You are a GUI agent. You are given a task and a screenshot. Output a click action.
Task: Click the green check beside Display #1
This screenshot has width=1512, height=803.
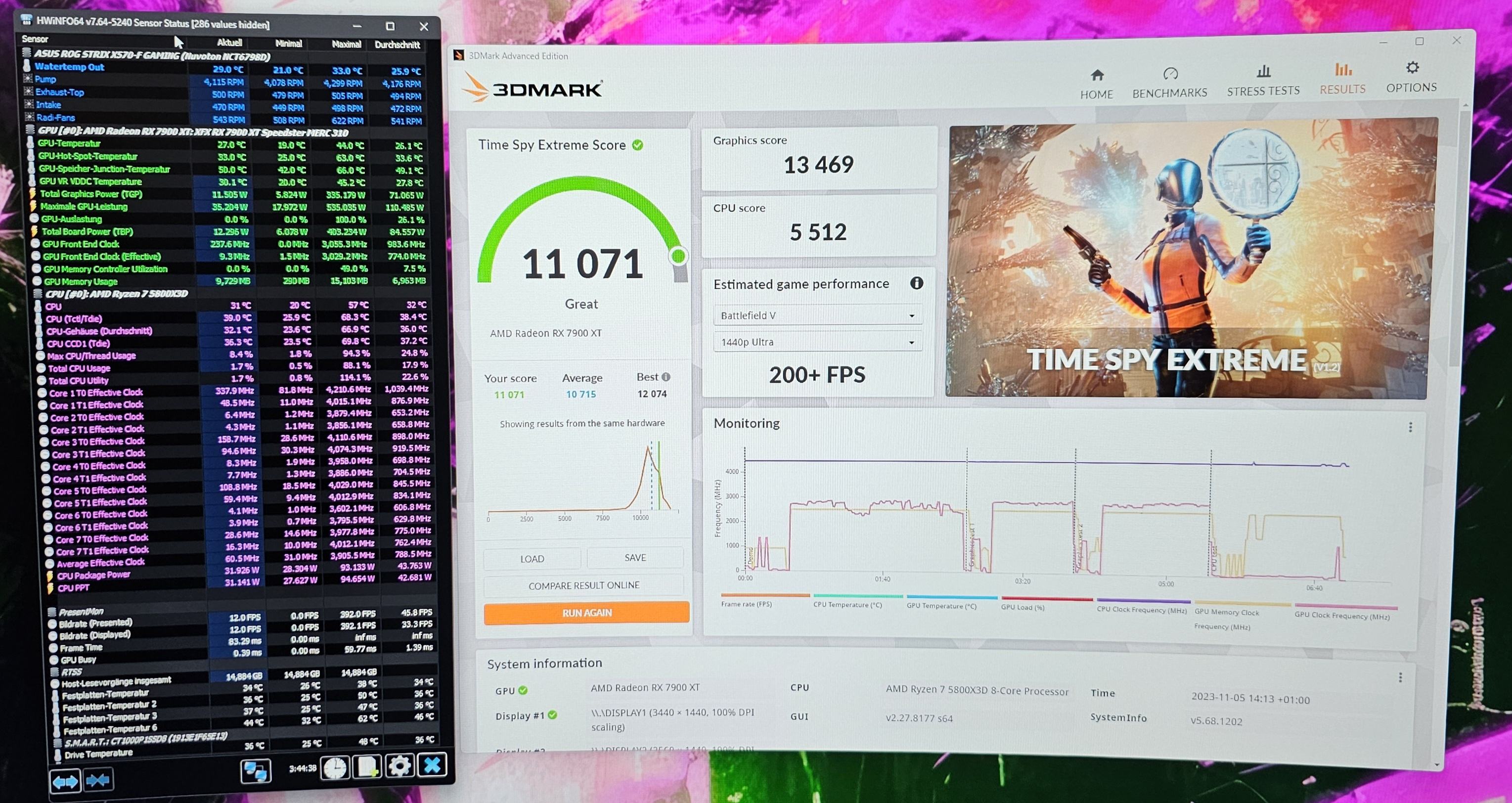pos(552,715)
